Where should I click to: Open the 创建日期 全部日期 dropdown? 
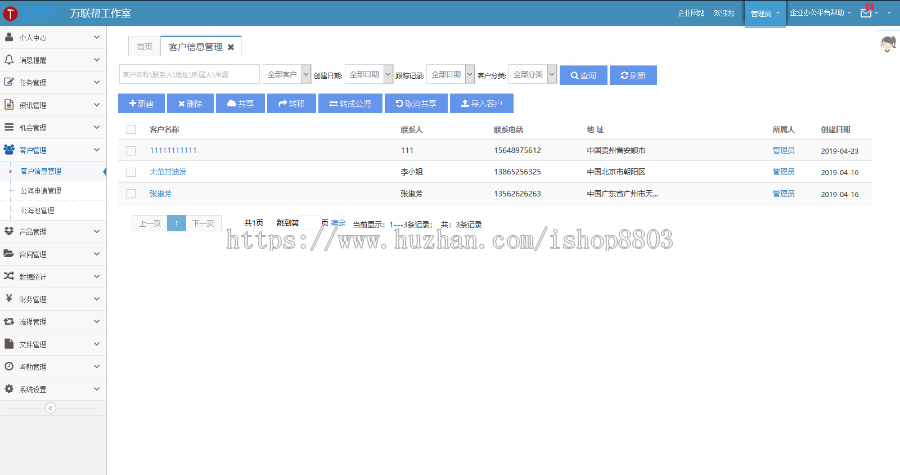[369, 75]
